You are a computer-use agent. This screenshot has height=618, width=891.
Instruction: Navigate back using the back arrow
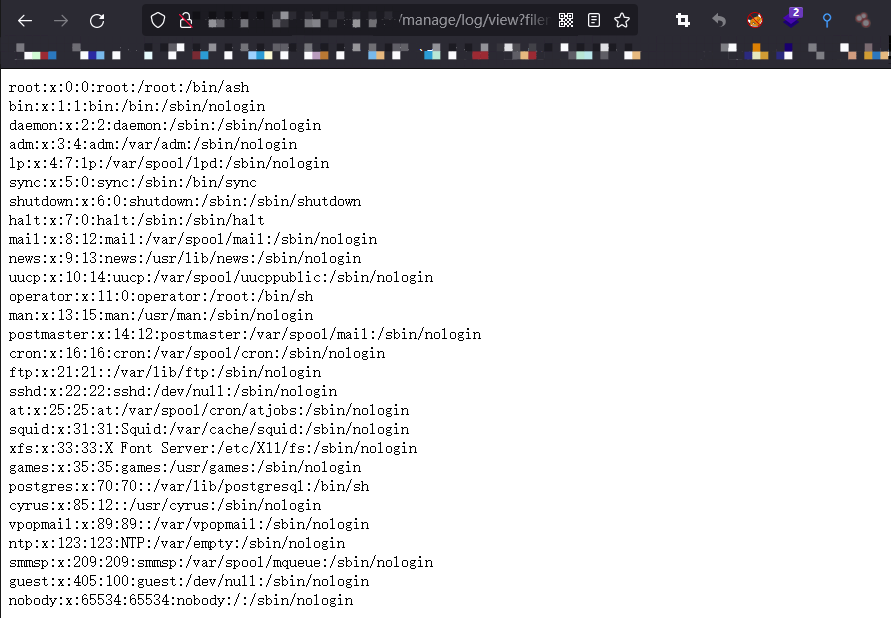[24, 19]
